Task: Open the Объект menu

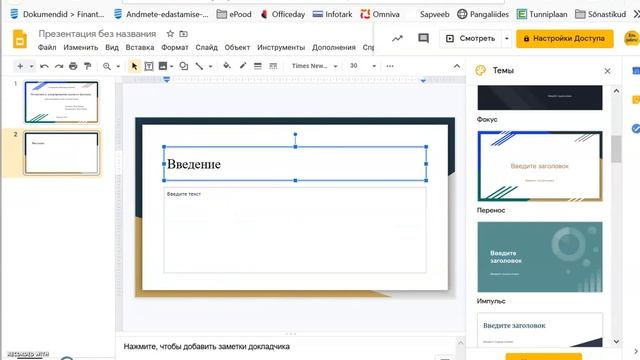Action: [237, 47]
